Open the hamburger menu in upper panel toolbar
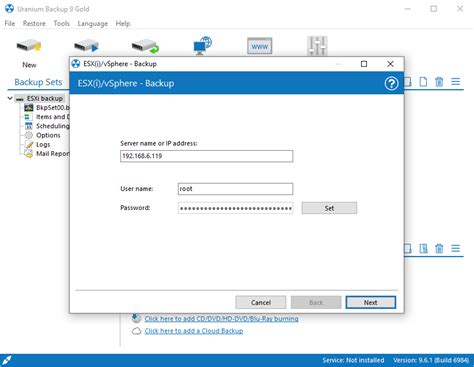Viewport: 474px width, 367px height. click(455, 82)
